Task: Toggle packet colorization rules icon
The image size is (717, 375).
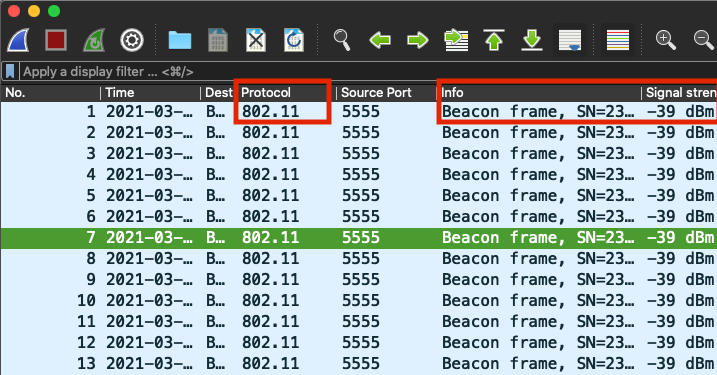Action: [618, 40]
